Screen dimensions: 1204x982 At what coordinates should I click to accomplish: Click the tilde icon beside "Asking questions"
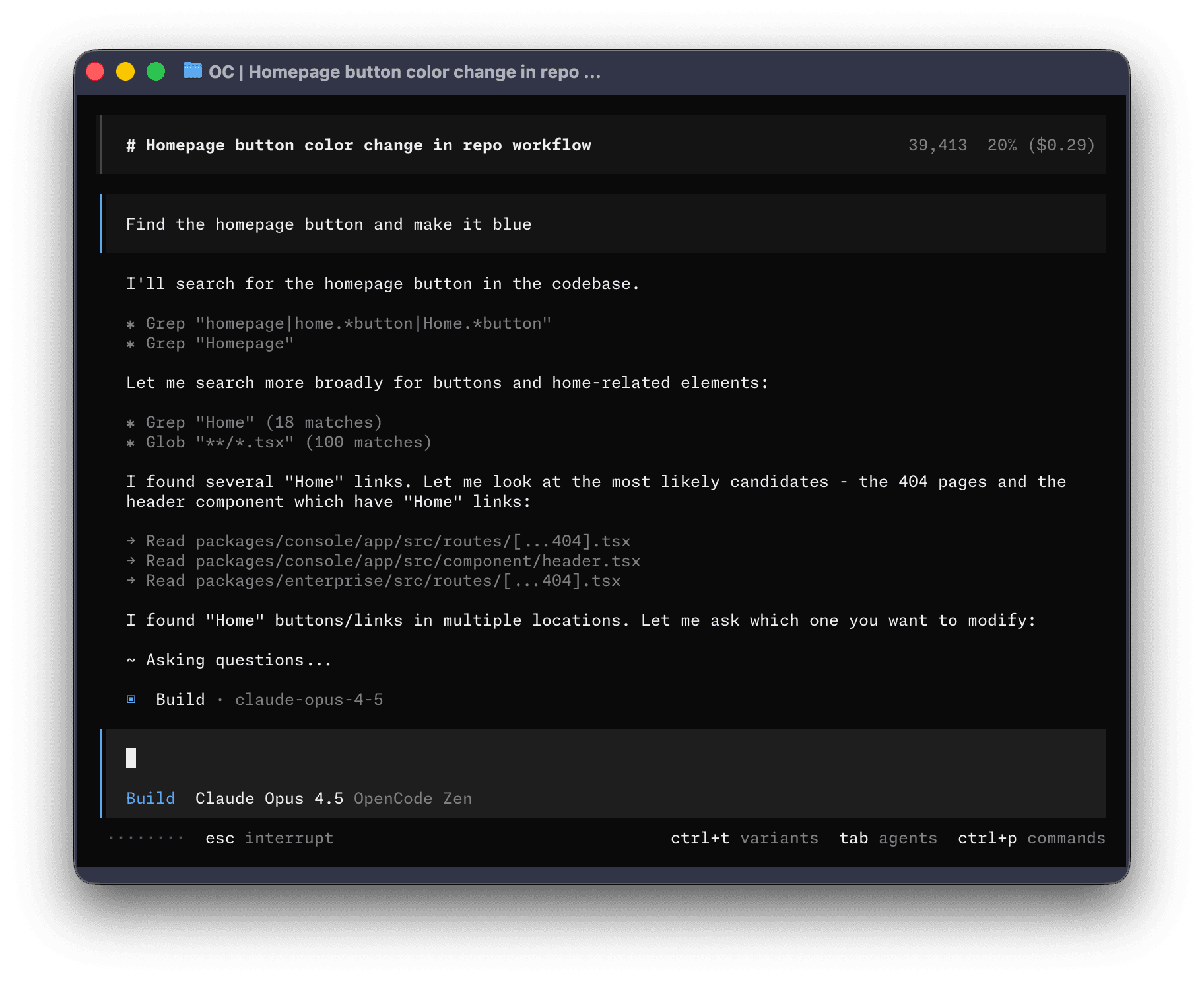131,659
